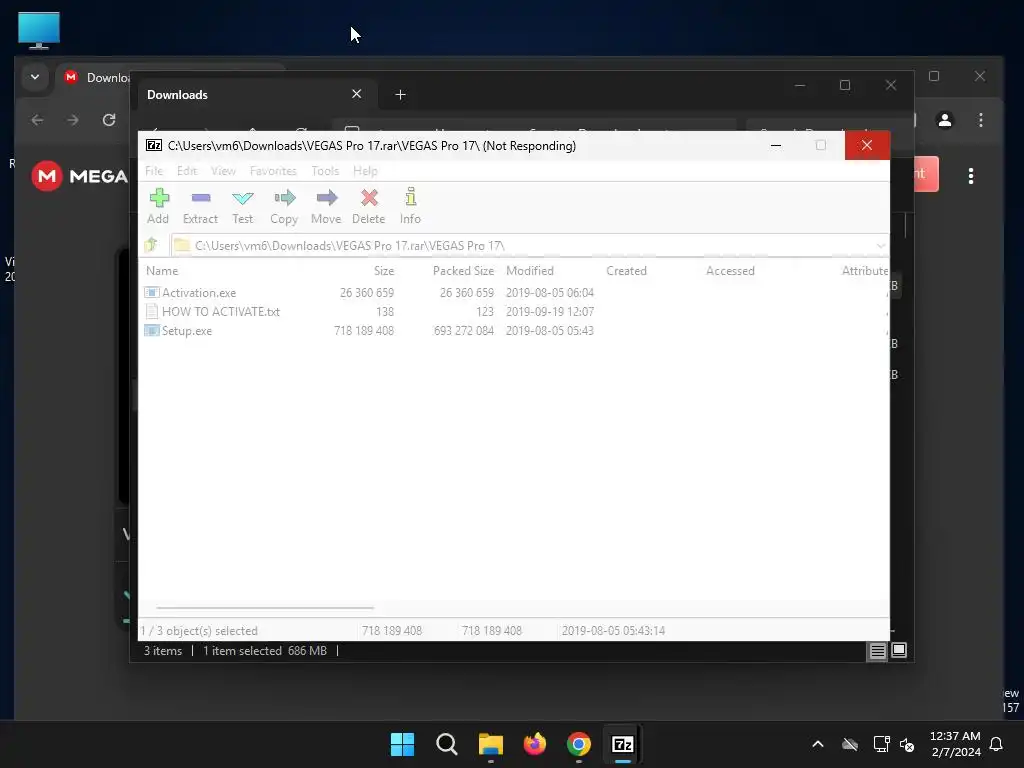1024x768 pixels.
Task: Switch Explorer to details view icon
Action: click(x=877, y=650)
